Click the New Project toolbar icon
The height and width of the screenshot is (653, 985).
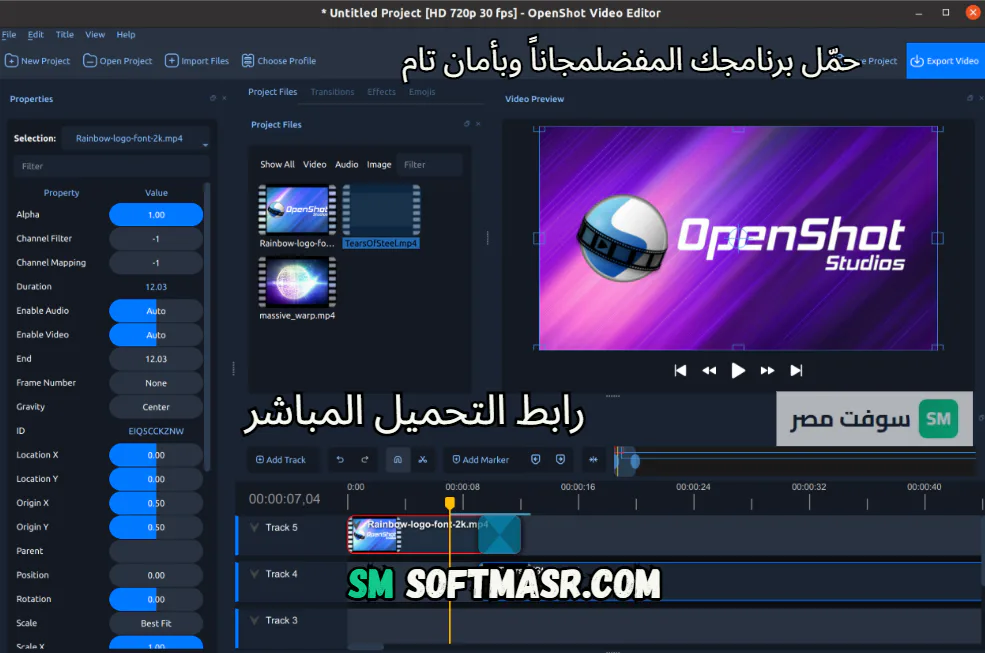click(x=37, y=61)
